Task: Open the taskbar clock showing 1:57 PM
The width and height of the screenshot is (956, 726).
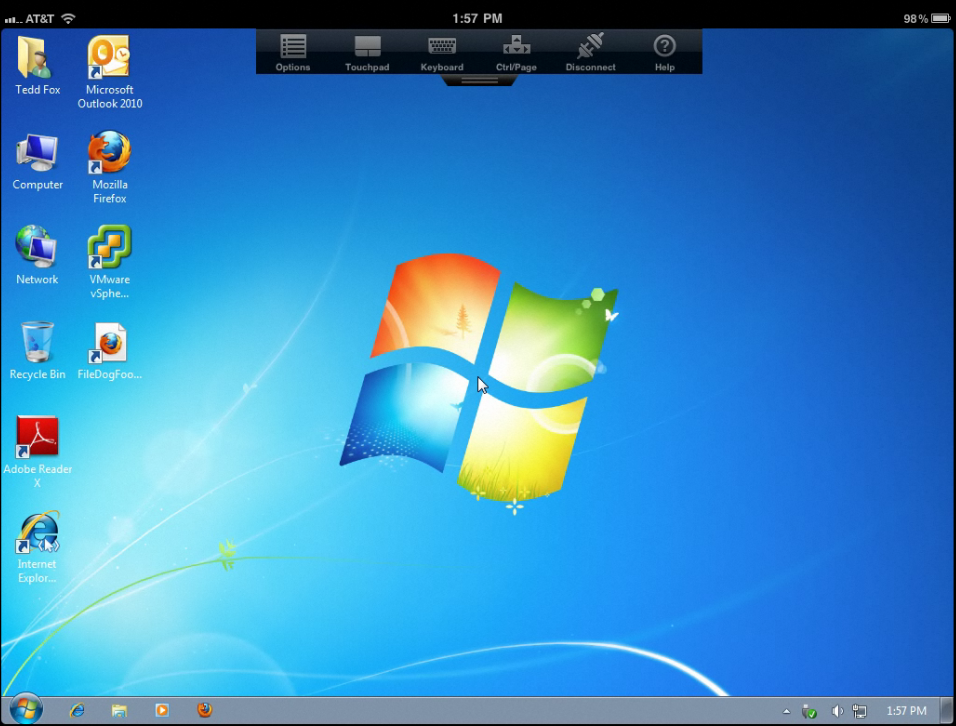Action: 906,711
